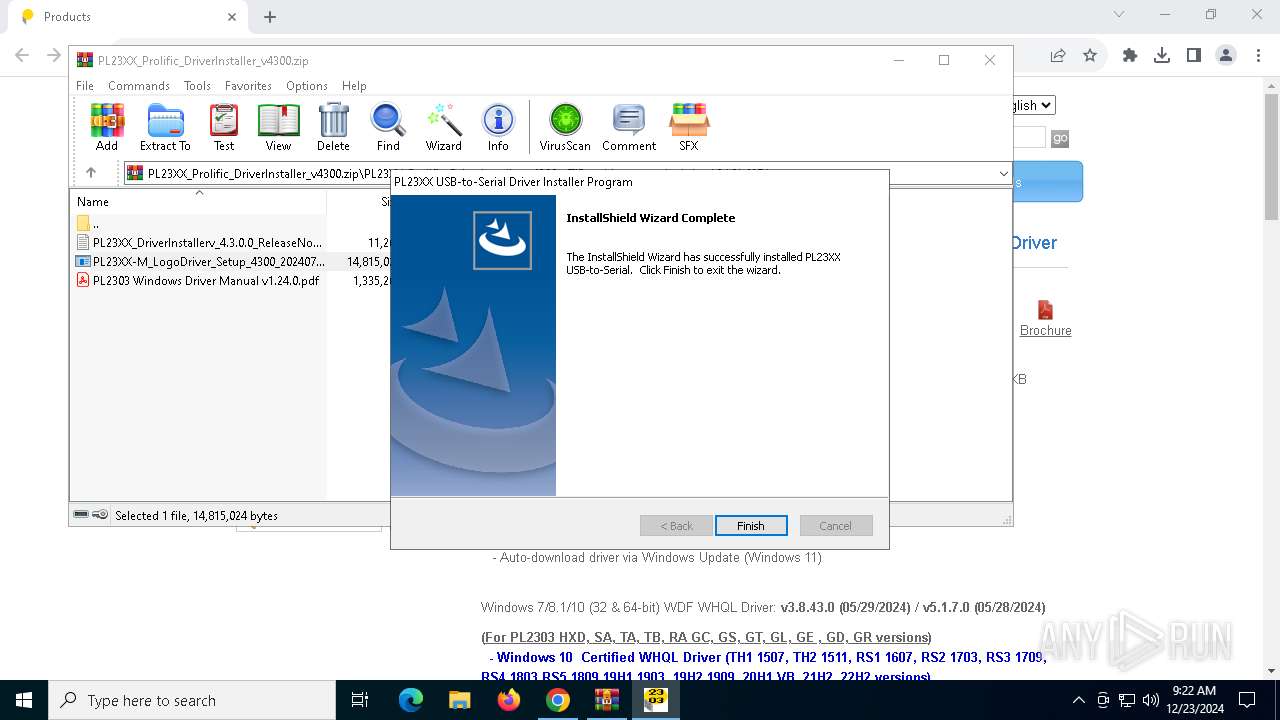Open the Options menu

[307, 86]
